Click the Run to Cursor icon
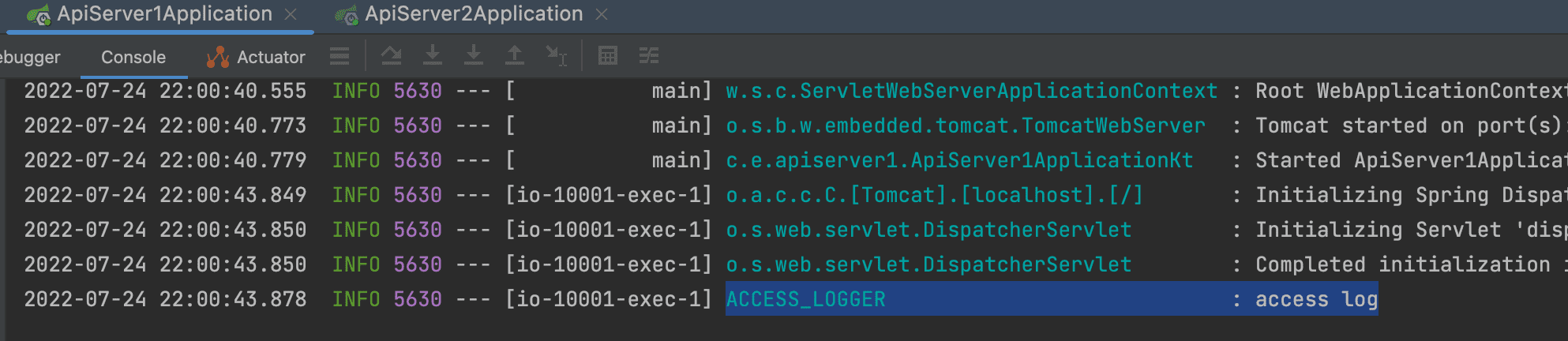Viewport: 1568px width, 341px height. point(556,55)
